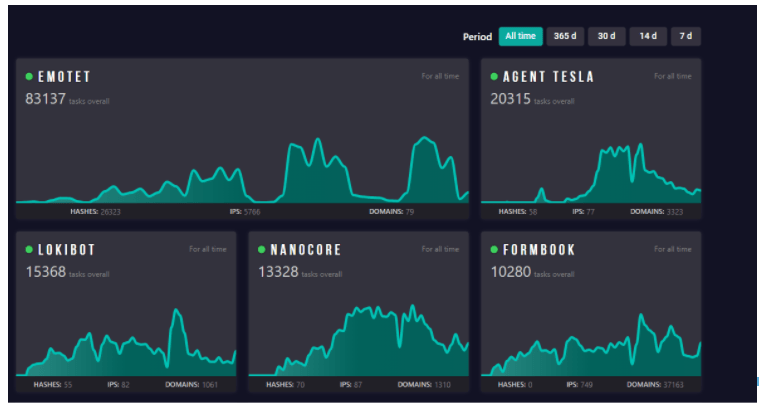The height and width of the screenshot is (404, 759).
Task: Open the LOKIBOT card title
Action: 67,250
